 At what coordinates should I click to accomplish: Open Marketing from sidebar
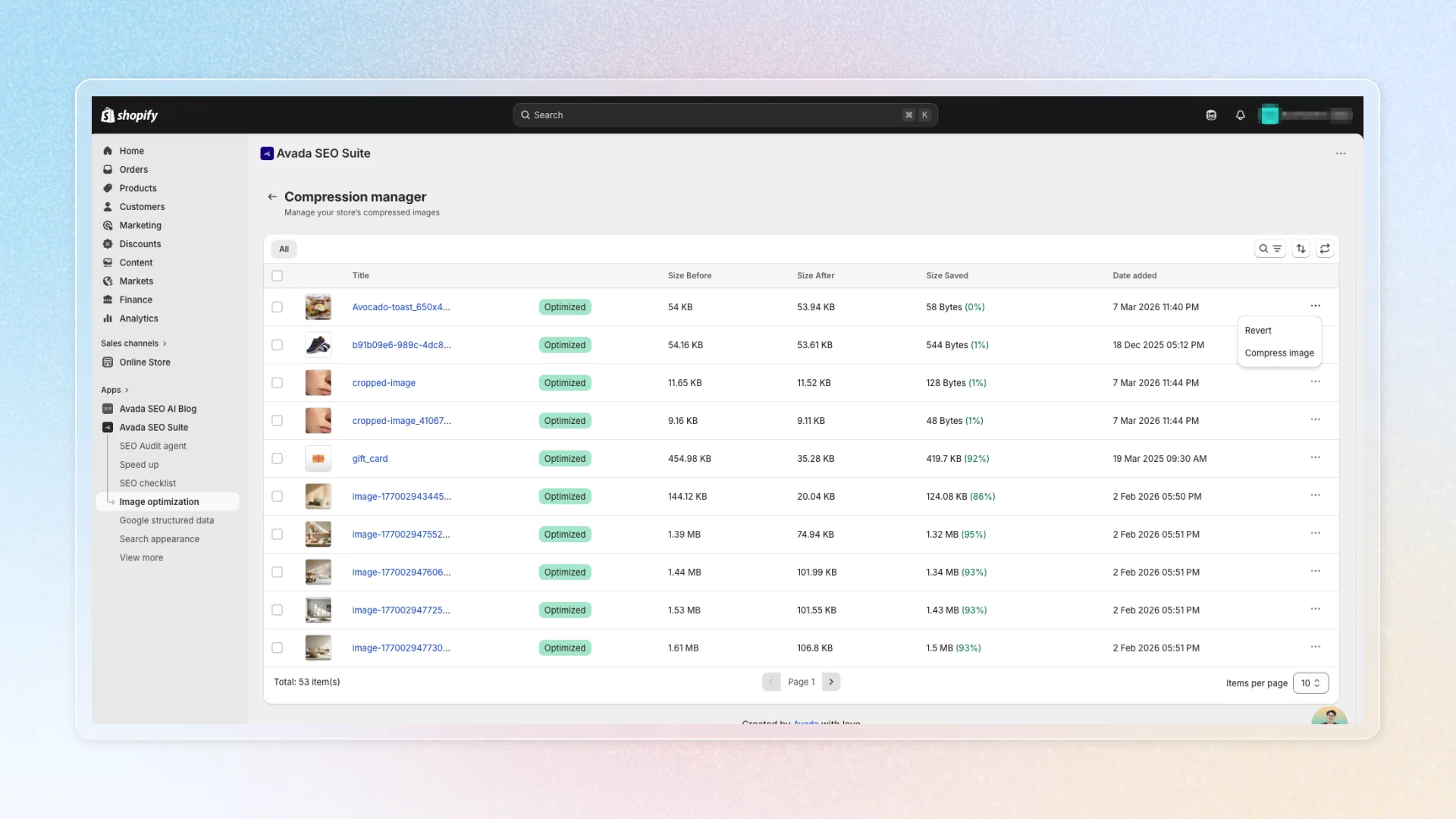click(x=140, y=225)
